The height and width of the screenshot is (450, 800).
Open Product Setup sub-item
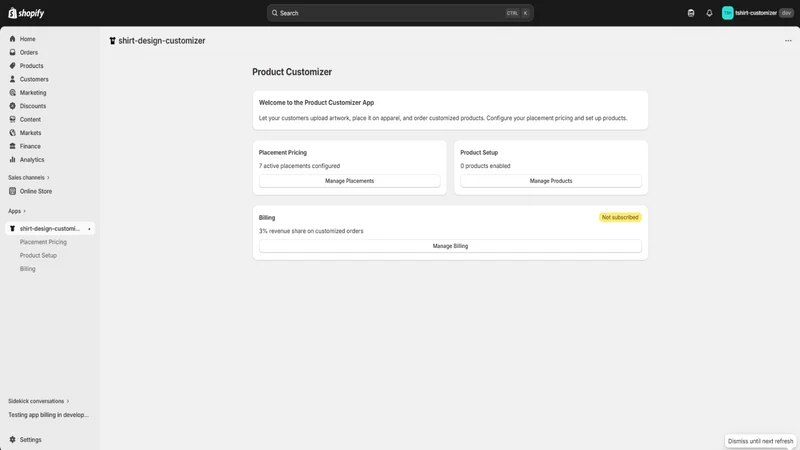pos(38,255)
